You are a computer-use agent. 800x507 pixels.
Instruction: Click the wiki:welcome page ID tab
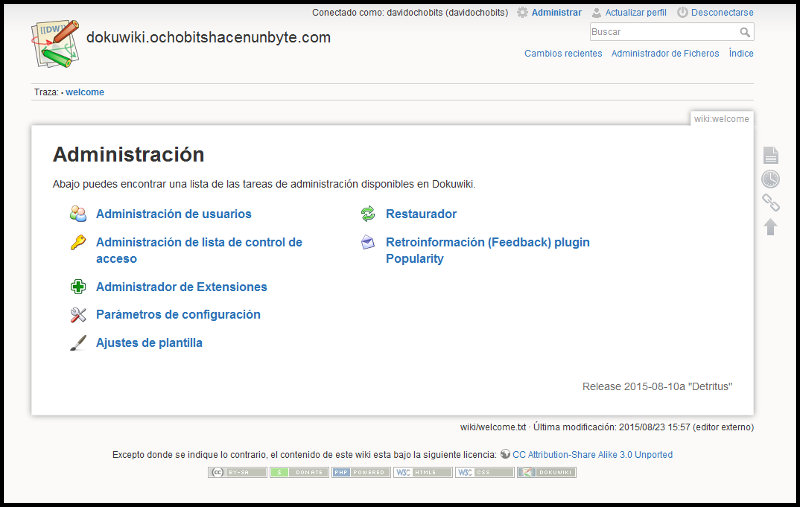(x=721, y=118)
